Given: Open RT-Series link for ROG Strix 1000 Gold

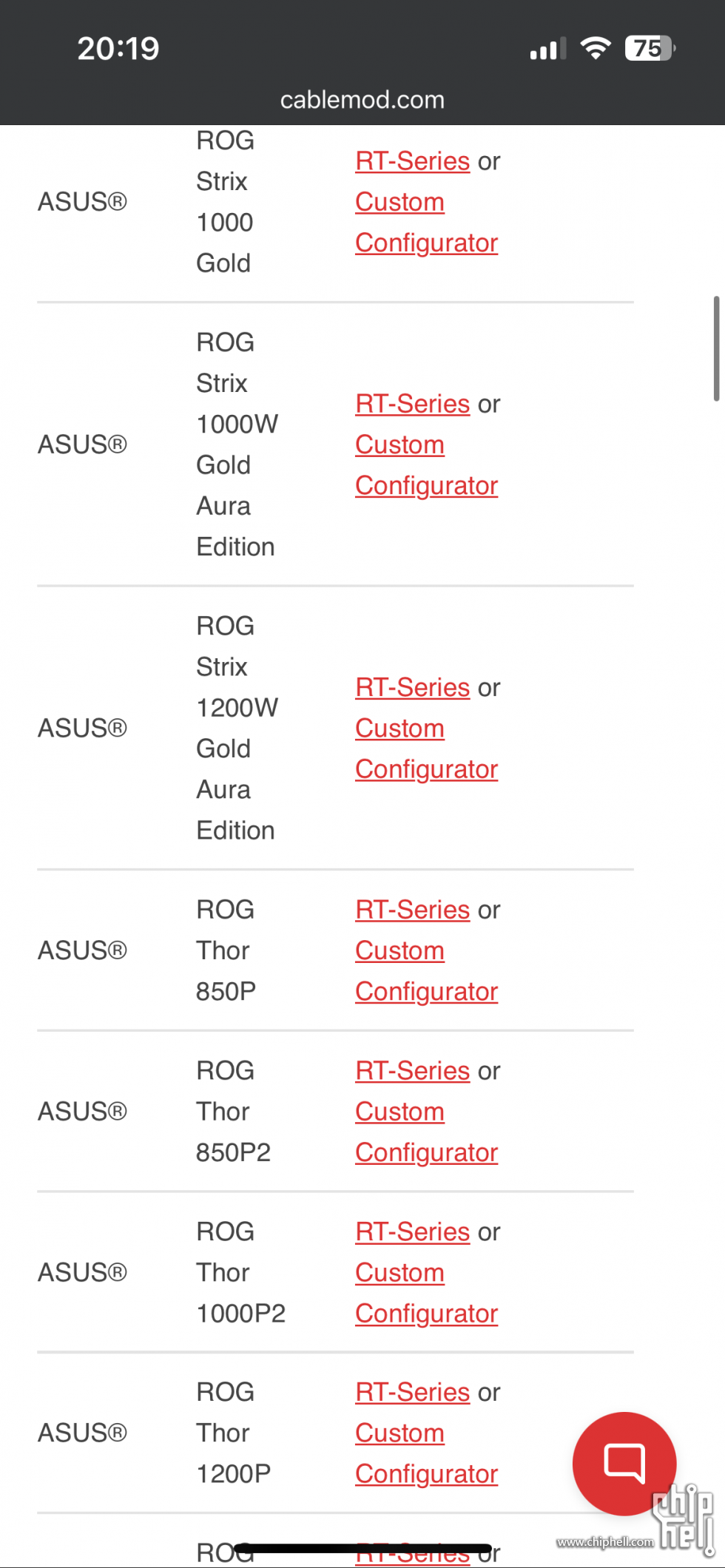Looking at the screenshot, I should click(413, 160).
